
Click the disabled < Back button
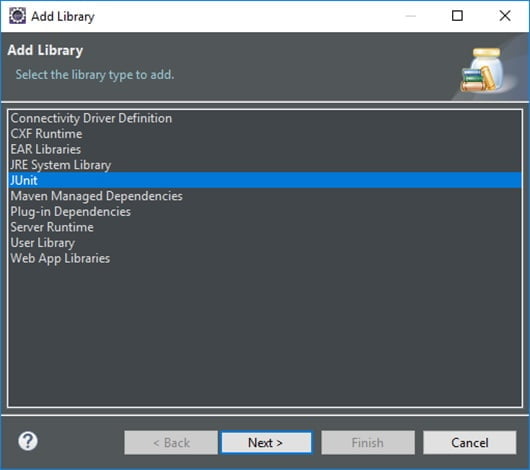(171, 443)
